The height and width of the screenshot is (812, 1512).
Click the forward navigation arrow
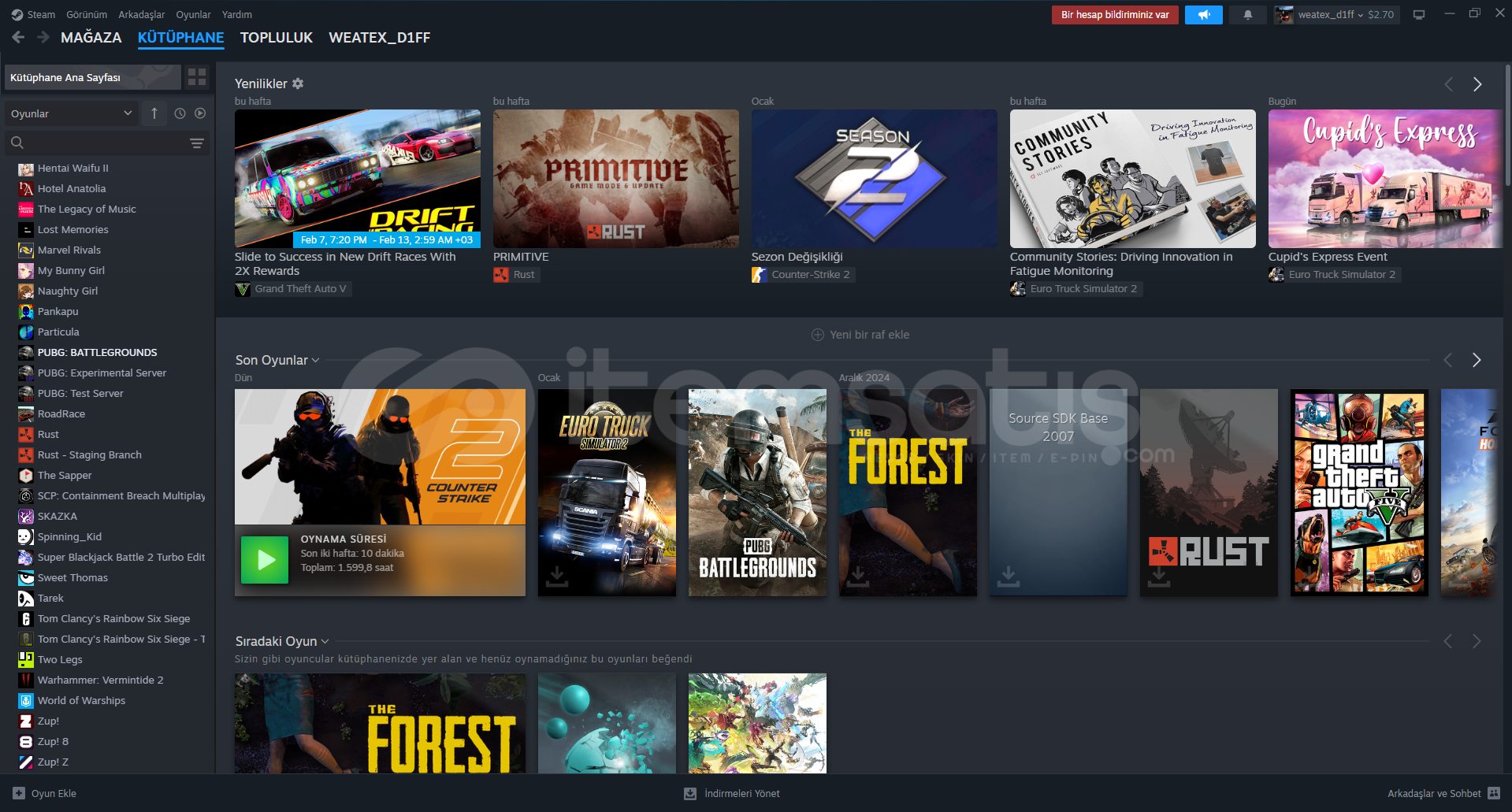tap(43, 37)
